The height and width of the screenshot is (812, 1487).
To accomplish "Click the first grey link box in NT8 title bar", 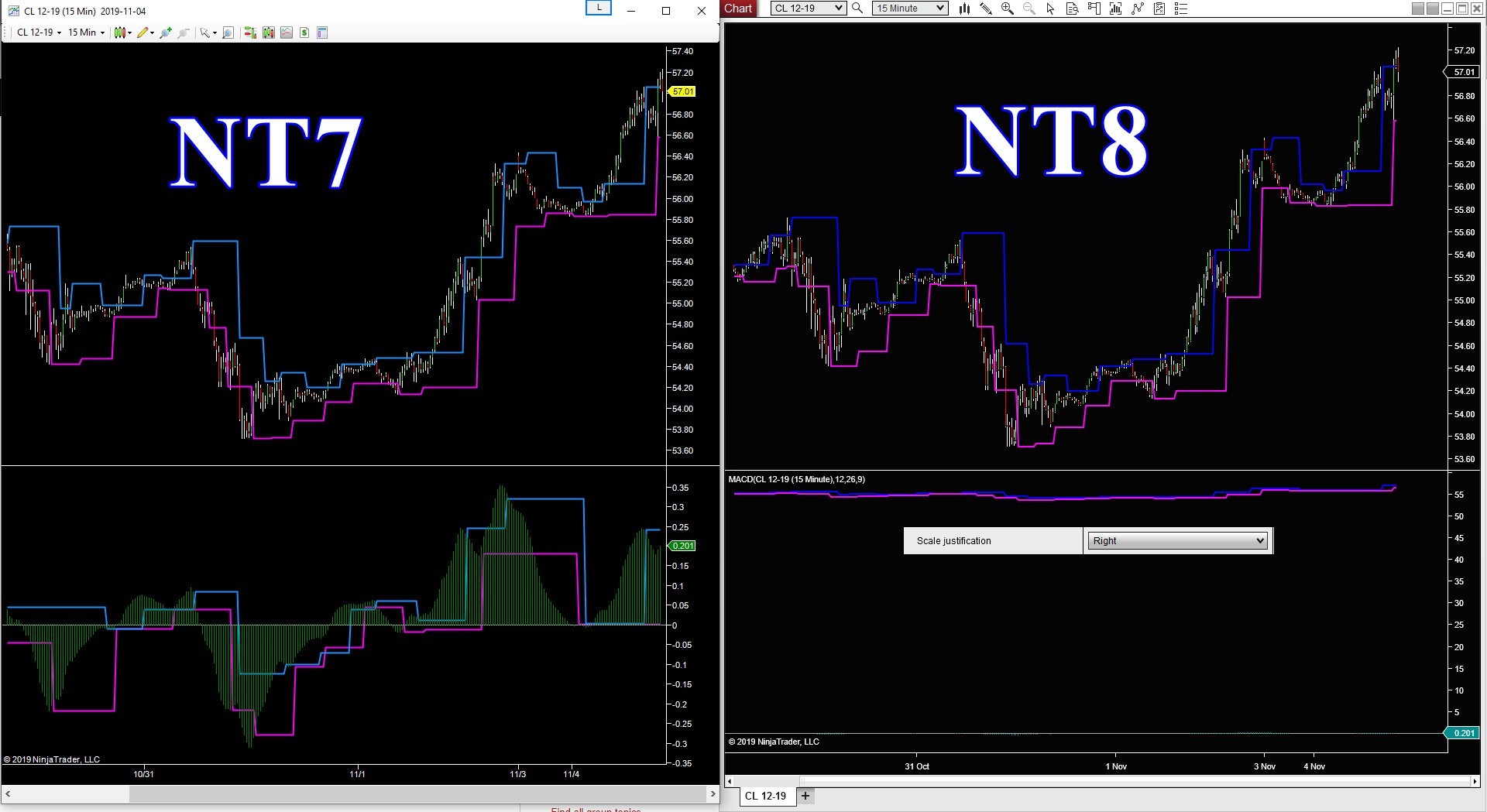I will coord(1418,9).
